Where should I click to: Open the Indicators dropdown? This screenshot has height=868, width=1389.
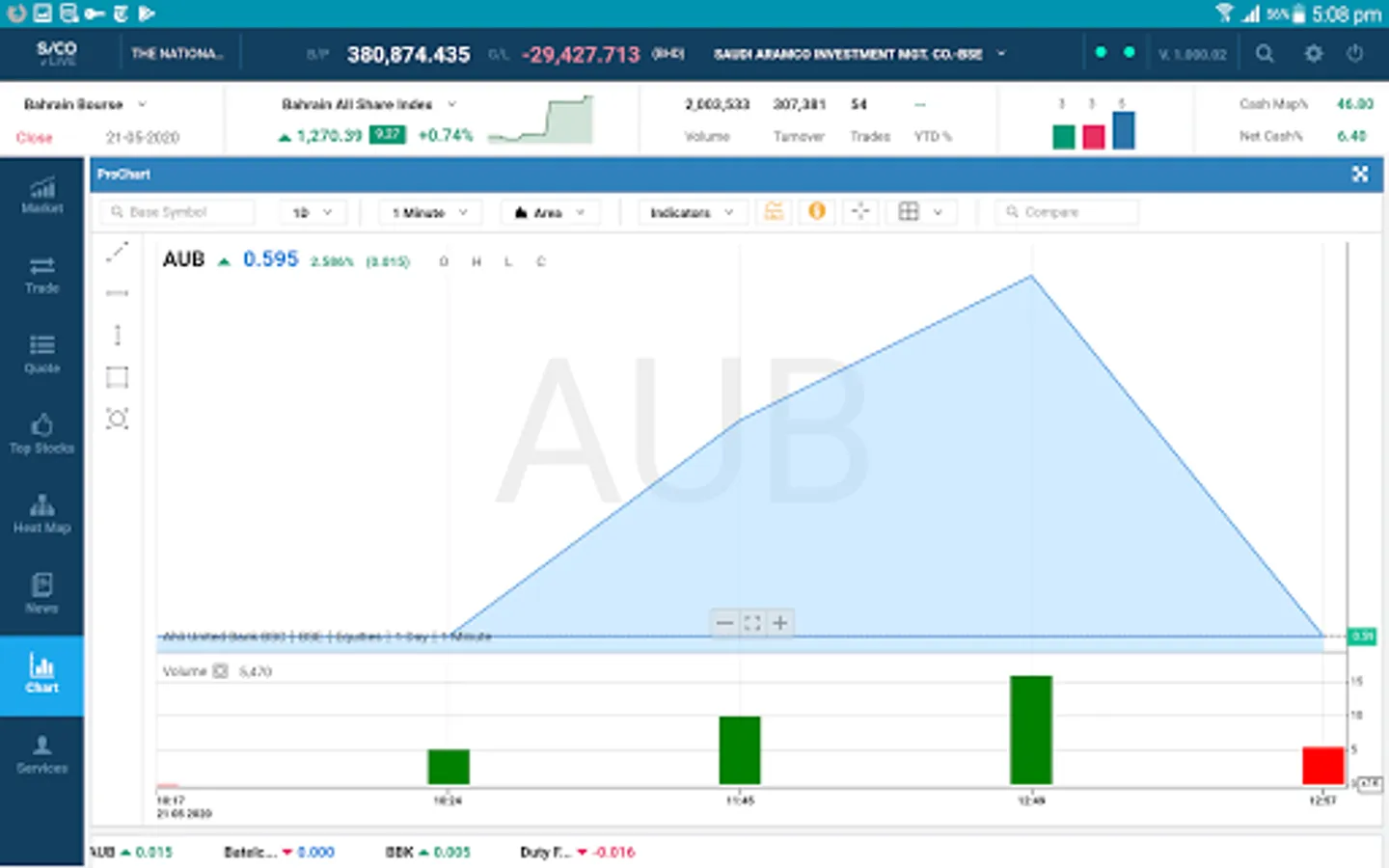[692, 212]
